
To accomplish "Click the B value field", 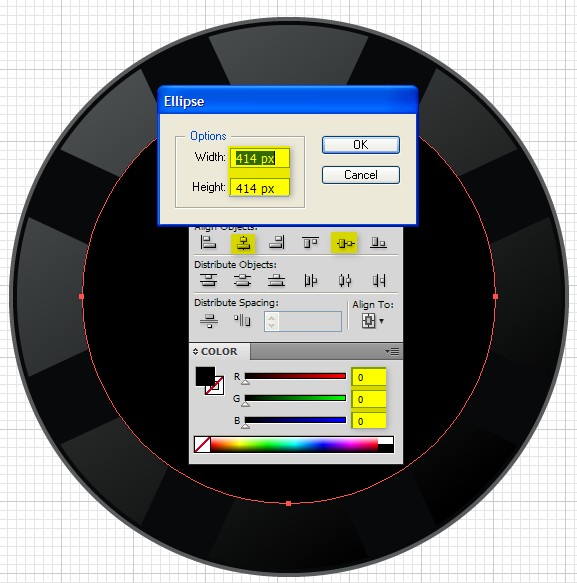I will coord(369,421).
